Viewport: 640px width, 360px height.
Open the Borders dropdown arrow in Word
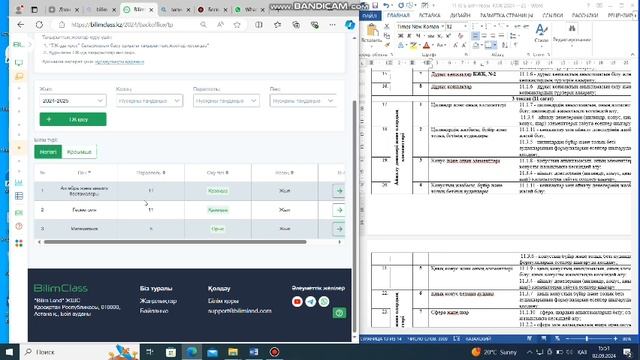coord(495,45)
